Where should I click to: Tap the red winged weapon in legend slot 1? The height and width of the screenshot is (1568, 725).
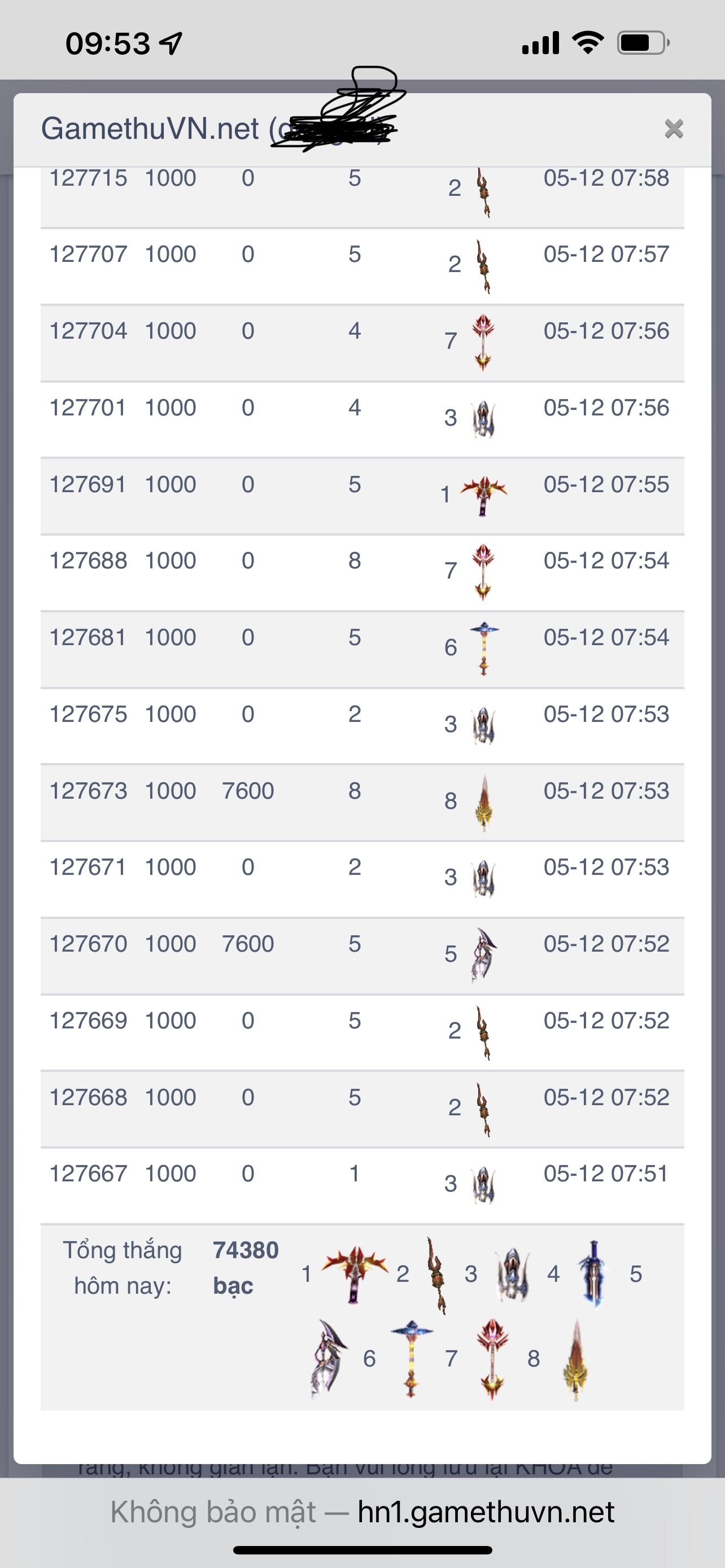pos(355,1273)
